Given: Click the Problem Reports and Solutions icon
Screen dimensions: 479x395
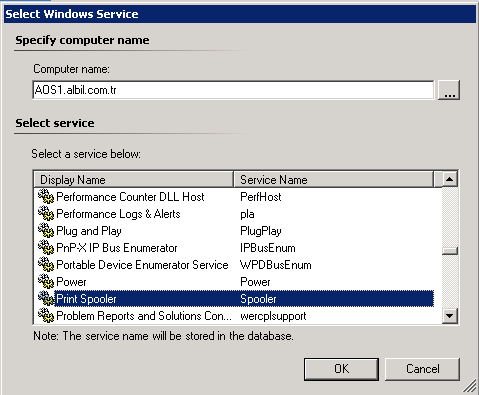Looking at the screenshot, I should tap(46, 315).
